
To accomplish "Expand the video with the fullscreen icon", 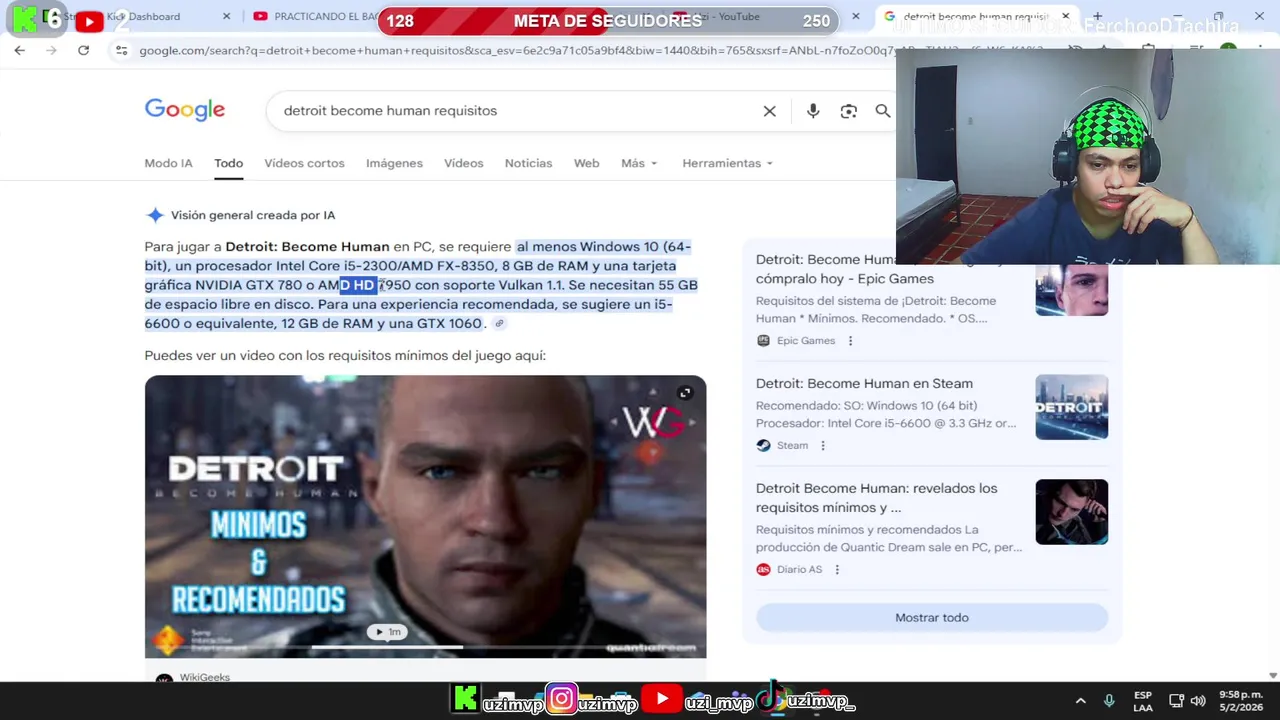I will tap(685, 393).
